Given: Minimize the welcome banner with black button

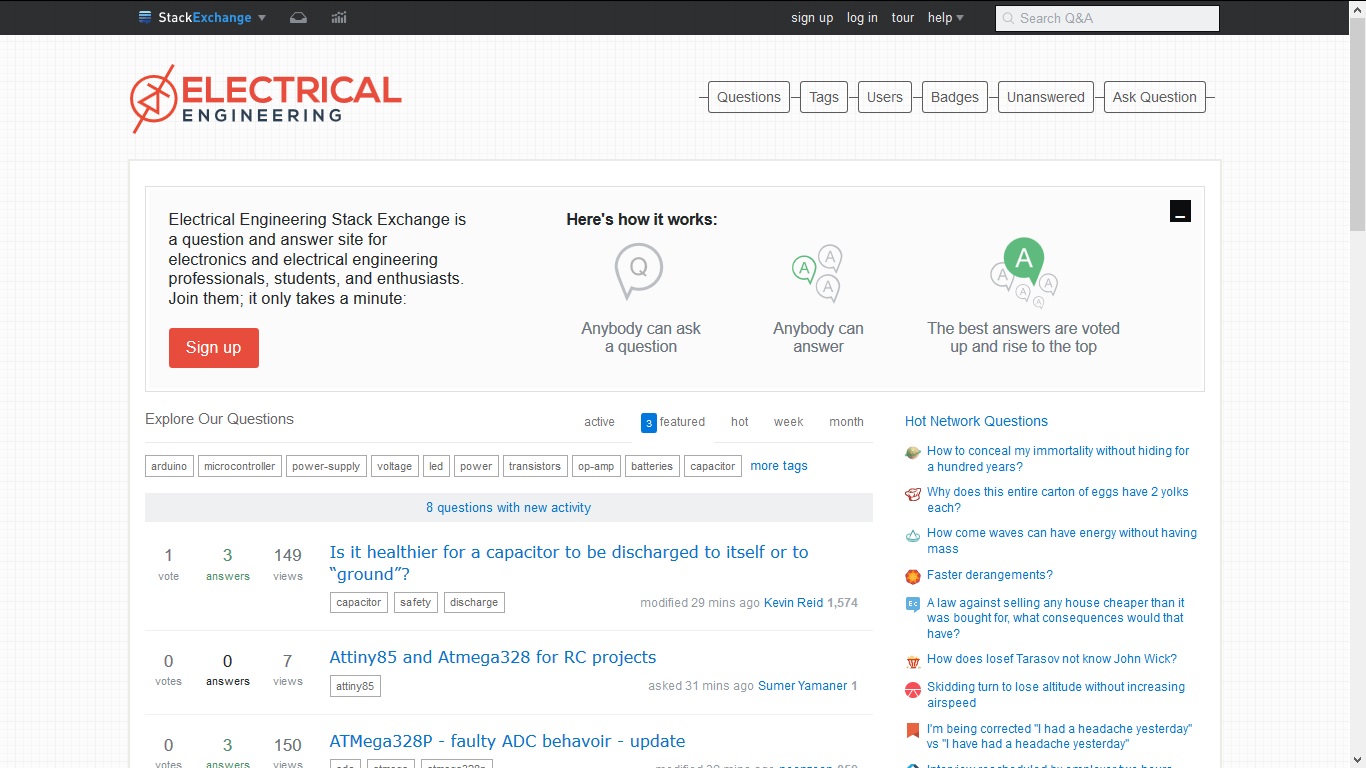Looking at the screenshot, I should pyautogui.click(x=1180, y=211).
